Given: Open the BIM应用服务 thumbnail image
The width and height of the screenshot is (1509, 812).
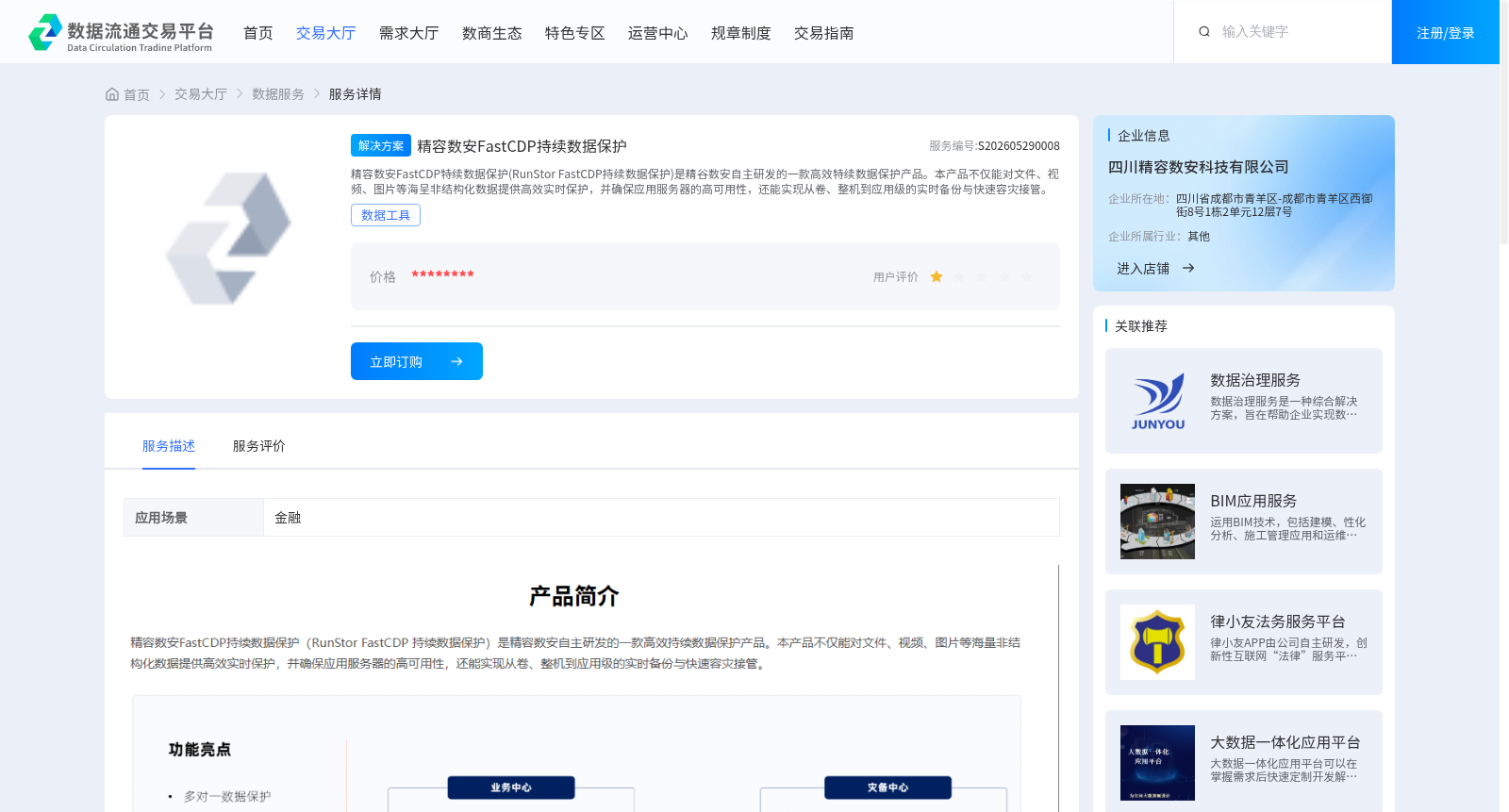Looking at the screenshot, I should pos(1158,522).
